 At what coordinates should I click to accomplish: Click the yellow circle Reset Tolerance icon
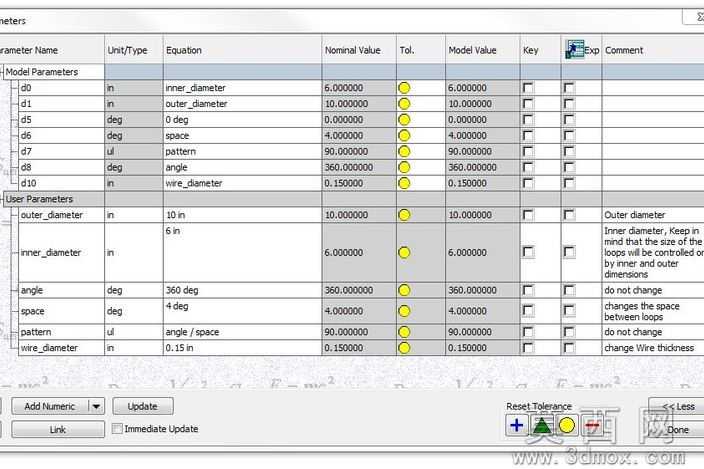(567, 425)
